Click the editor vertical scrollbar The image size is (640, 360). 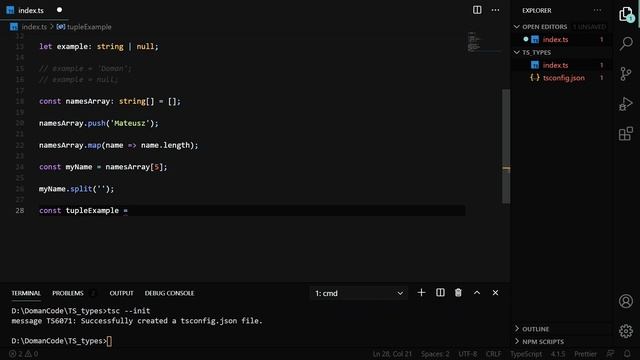[x=506, y=146]
